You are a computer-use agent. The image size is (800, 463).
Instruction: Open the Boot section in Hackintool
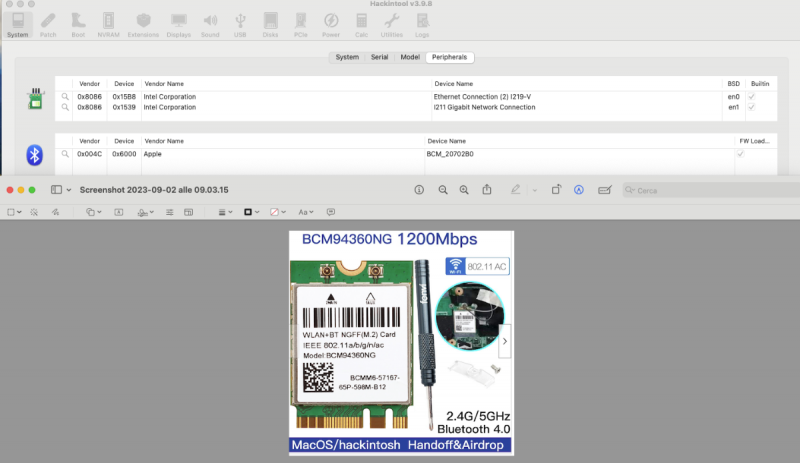[78, 25]
